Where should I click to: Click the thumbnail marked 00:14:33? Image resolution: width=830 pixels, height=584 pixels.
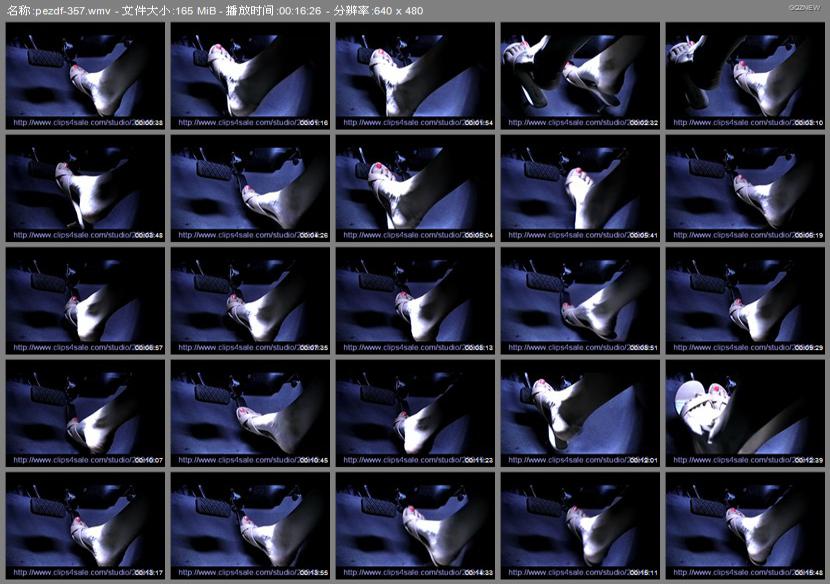coord(415,526)
